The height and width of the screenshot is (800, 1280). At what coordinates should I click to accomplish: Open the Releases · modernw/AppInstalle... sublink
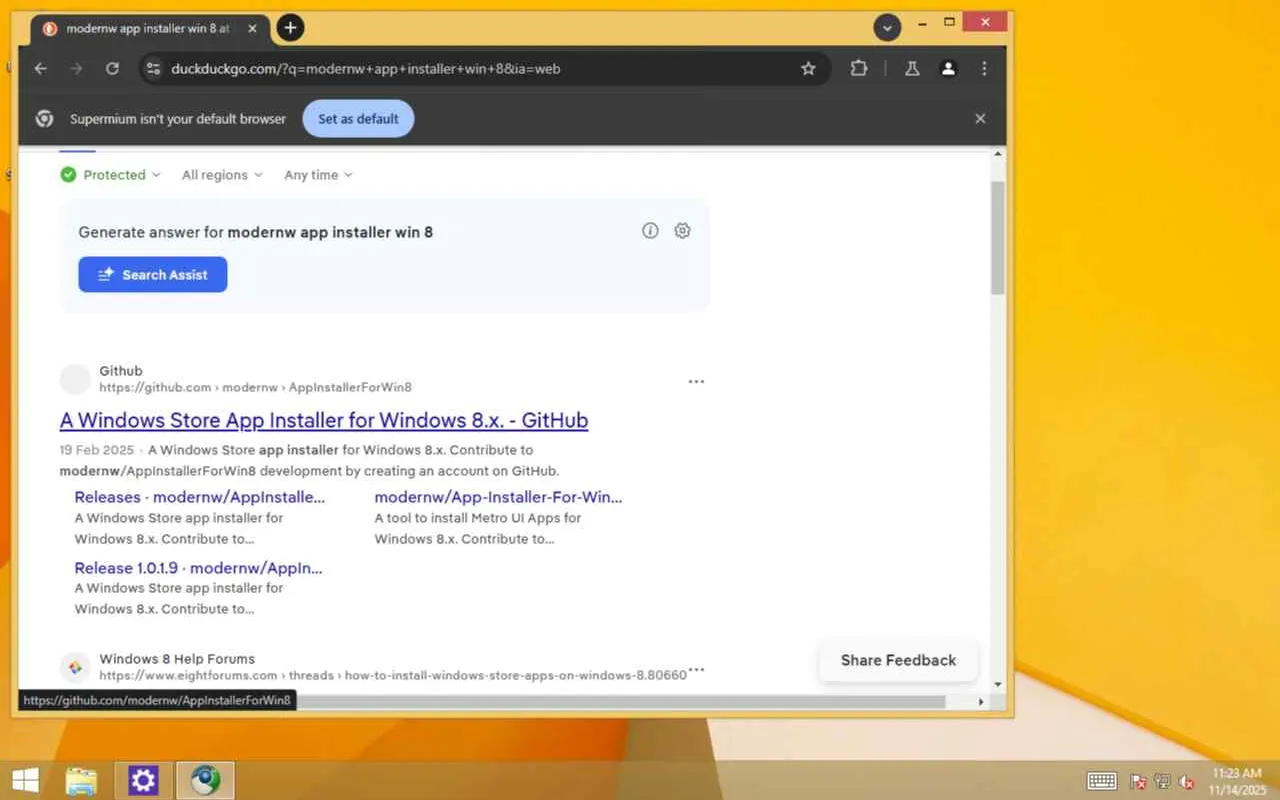200,497
